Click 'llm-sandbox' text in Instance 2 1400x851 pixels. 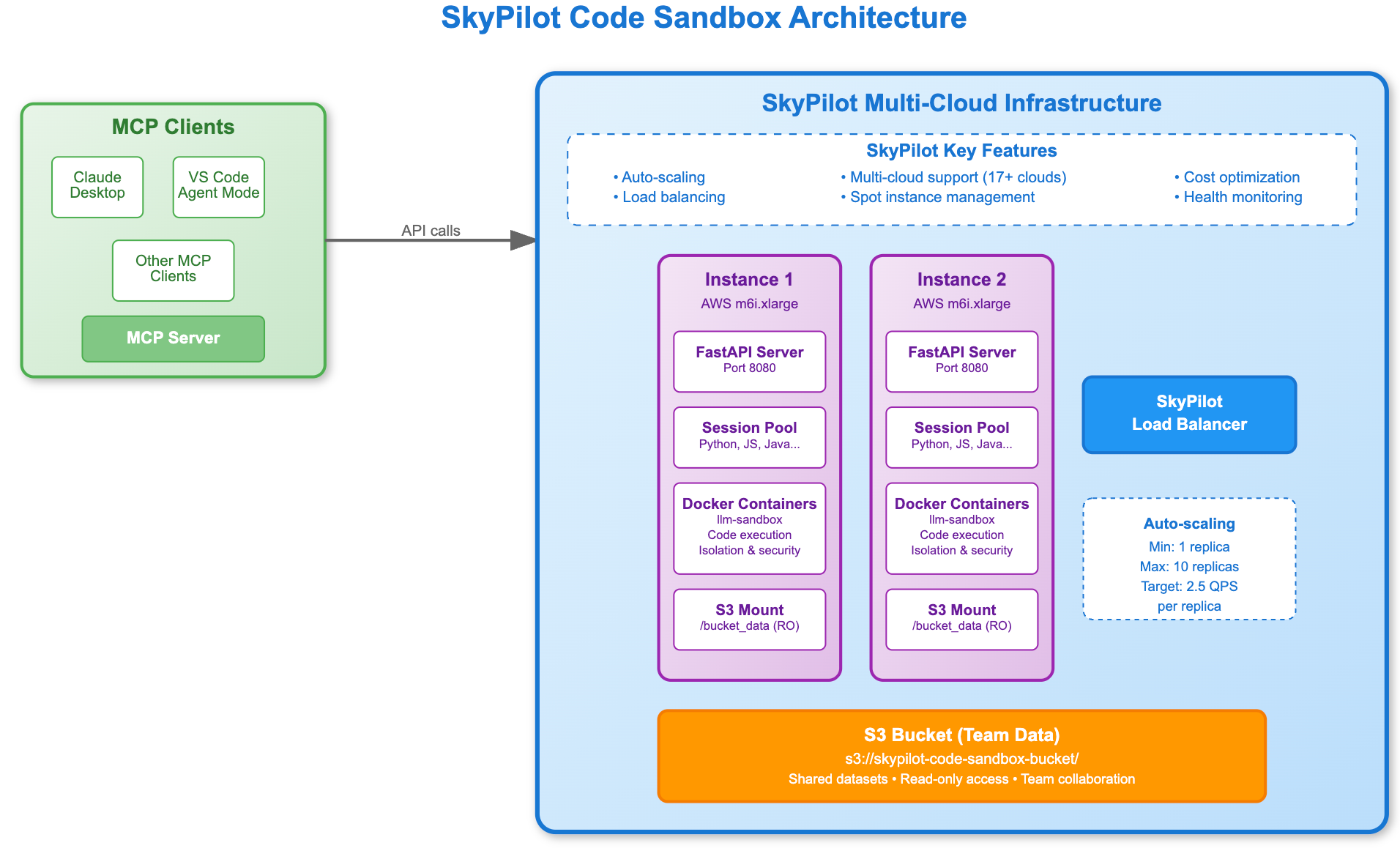[961, 520]
